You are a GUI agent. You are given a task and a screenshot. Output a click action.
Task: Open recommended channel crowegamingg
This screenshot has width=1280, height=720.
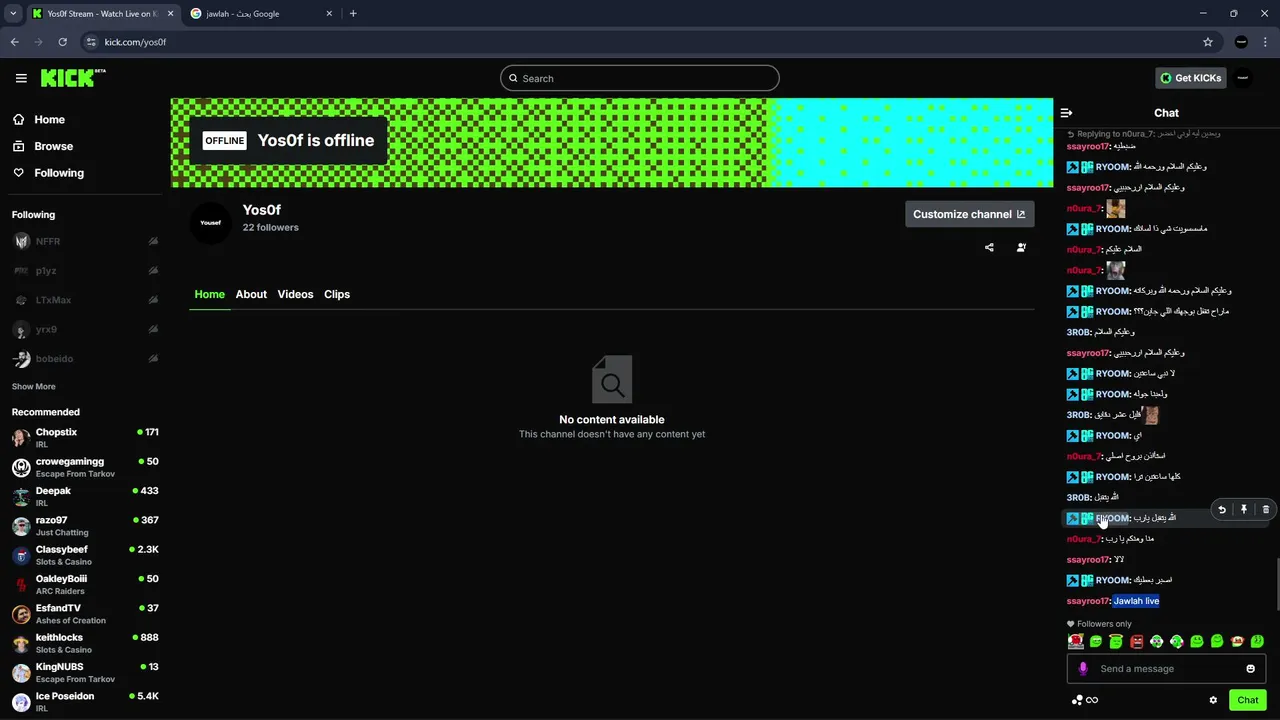pos(85,467)
